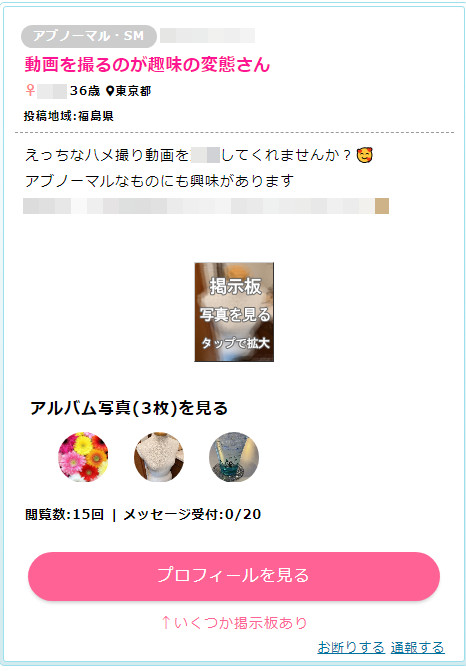Click the location pin icon beside 東京都
Image resolution: width=466 pixels, height=671 pixels.
[x=110, y=91]
